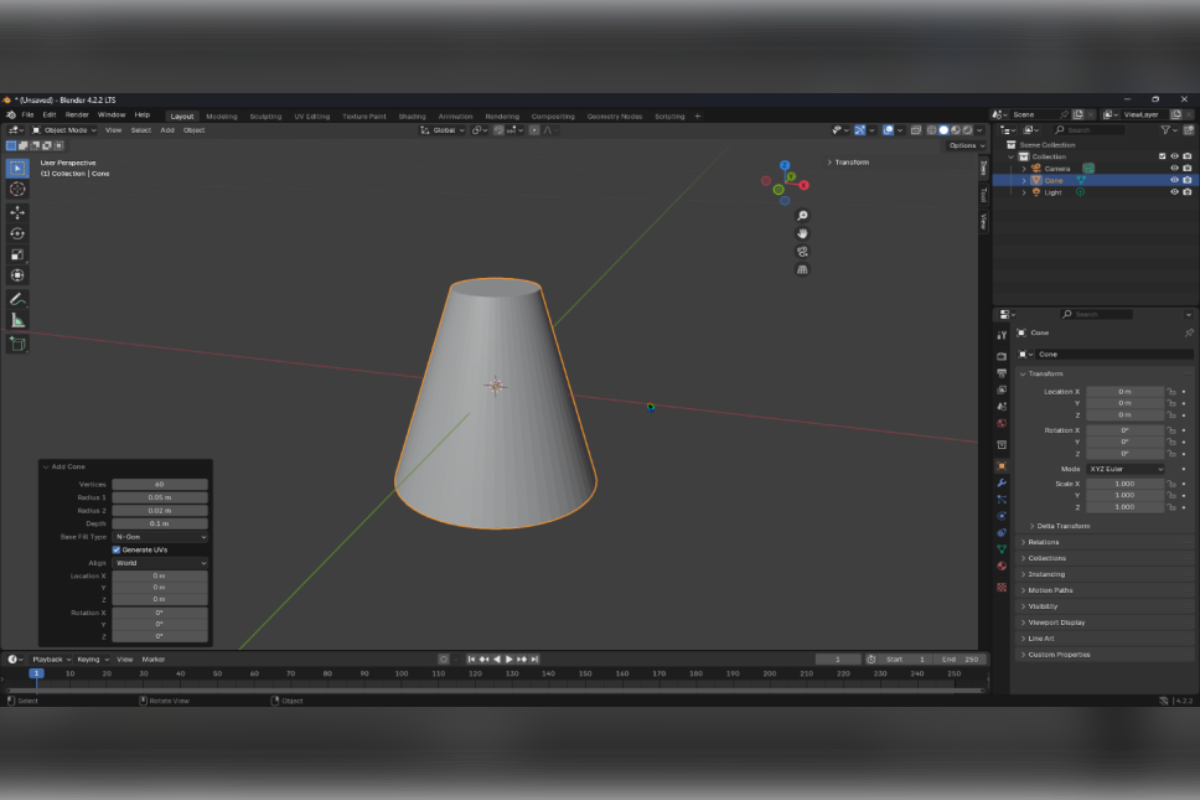Click the Location X field in Transform
1200x800 pixels.
1125,391
